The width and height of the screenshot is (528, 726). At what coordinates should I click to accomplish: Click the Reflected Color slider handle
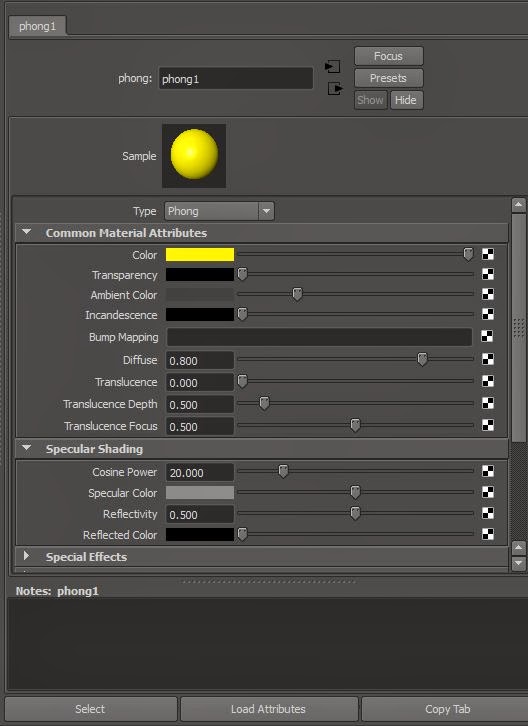[242, 534]
